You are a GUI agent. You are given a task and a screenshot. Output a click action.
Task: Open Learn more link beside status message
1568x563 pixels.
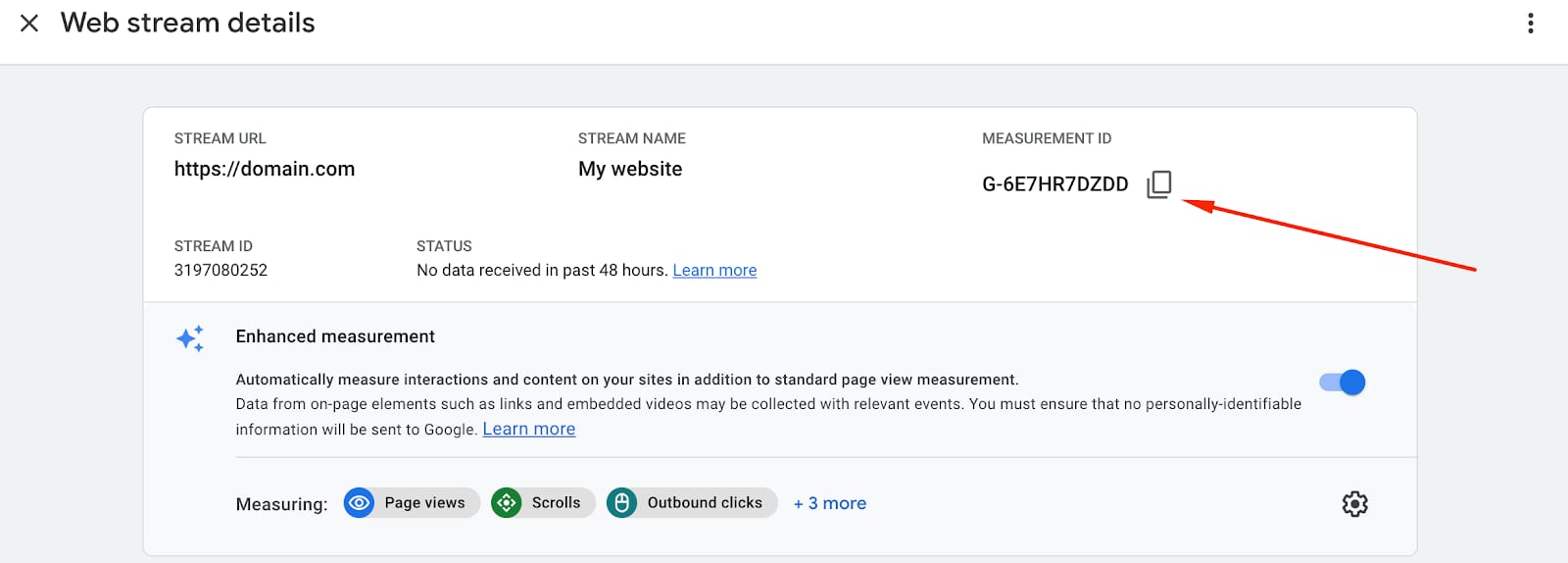(714, 271)
